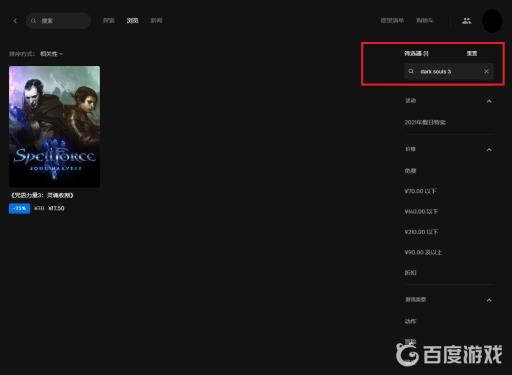Select the 动作 action genre filter
Viewport: 512px width, 375px height.
[410, 321]
